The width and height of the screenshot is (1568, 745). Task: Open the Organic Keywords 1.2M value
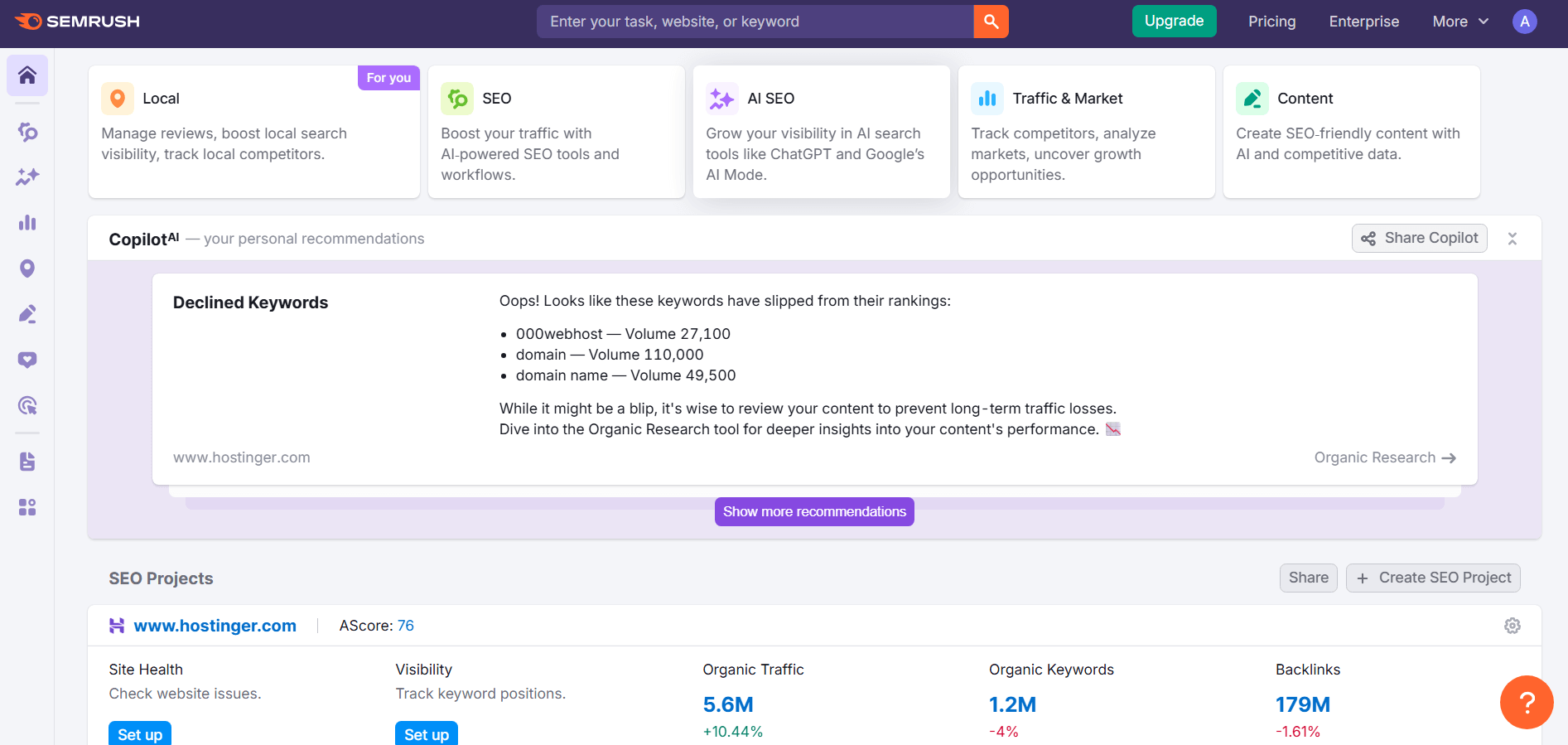(x=1012, y=704)
